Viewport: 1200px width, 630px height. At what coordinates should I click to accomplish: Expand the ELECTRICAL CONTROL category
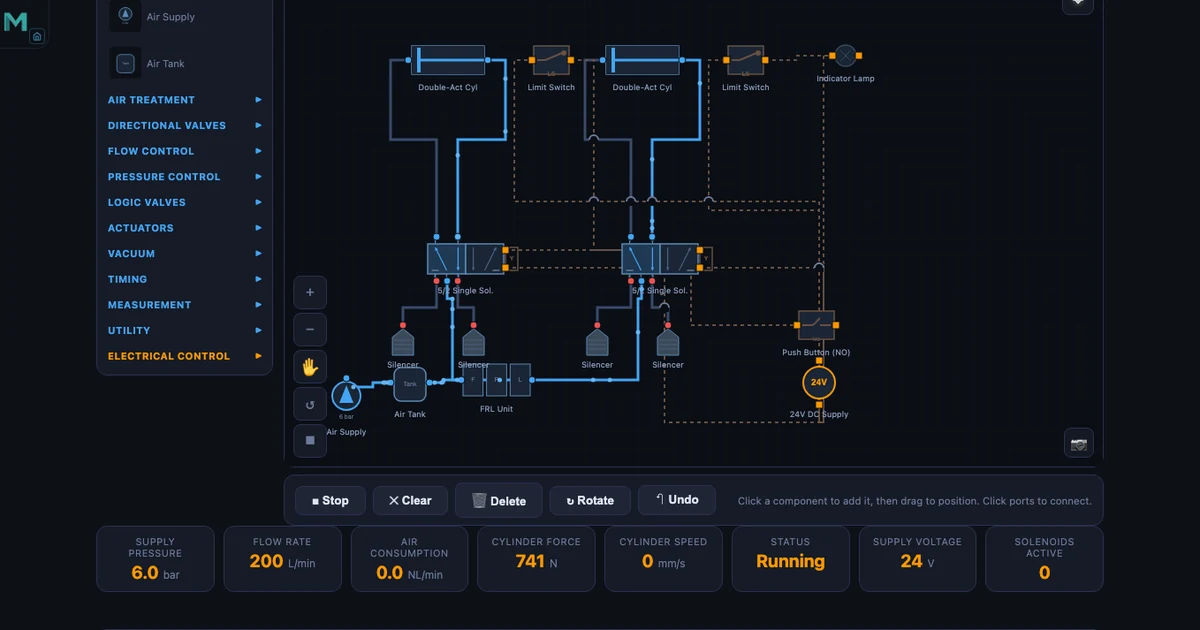click(185, 356)
